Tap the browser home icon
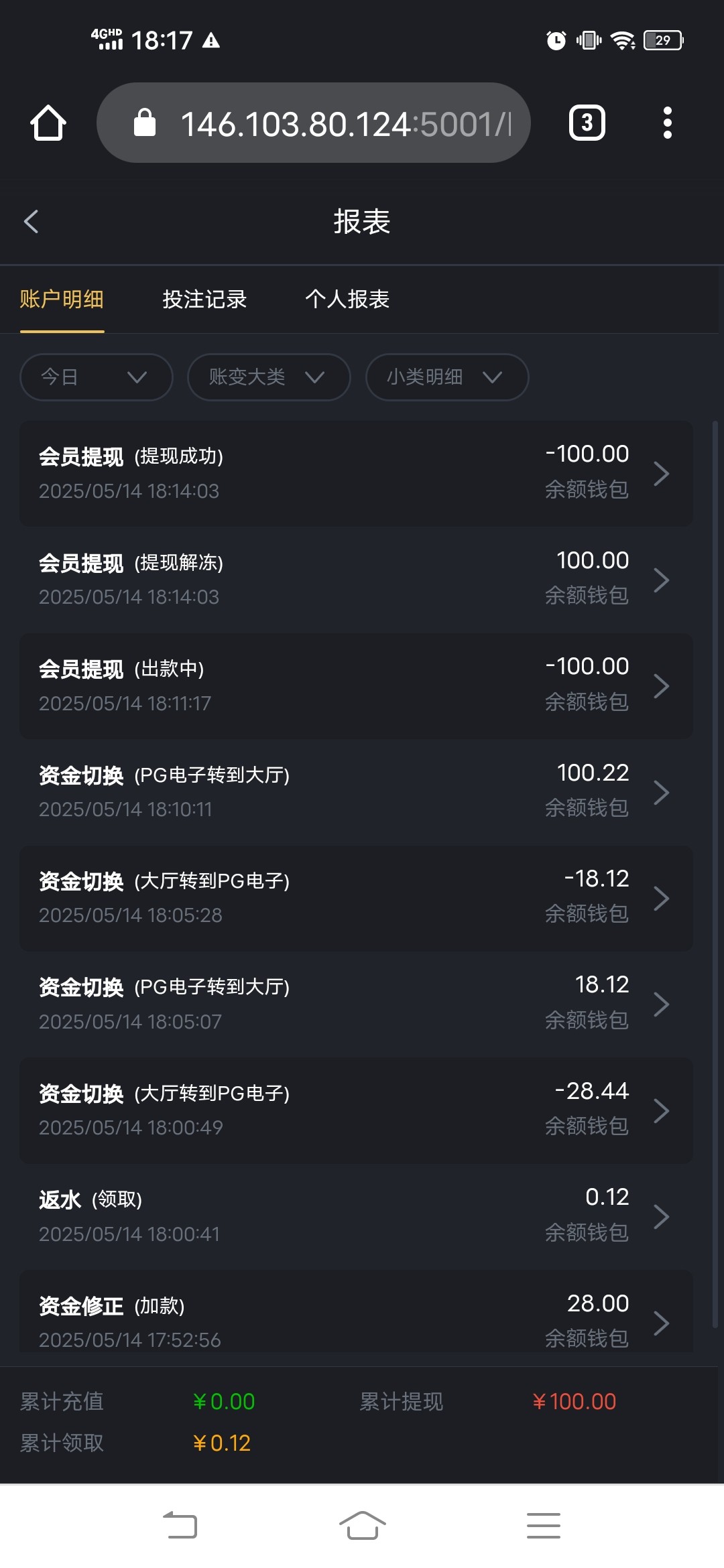 coord(48,123)
